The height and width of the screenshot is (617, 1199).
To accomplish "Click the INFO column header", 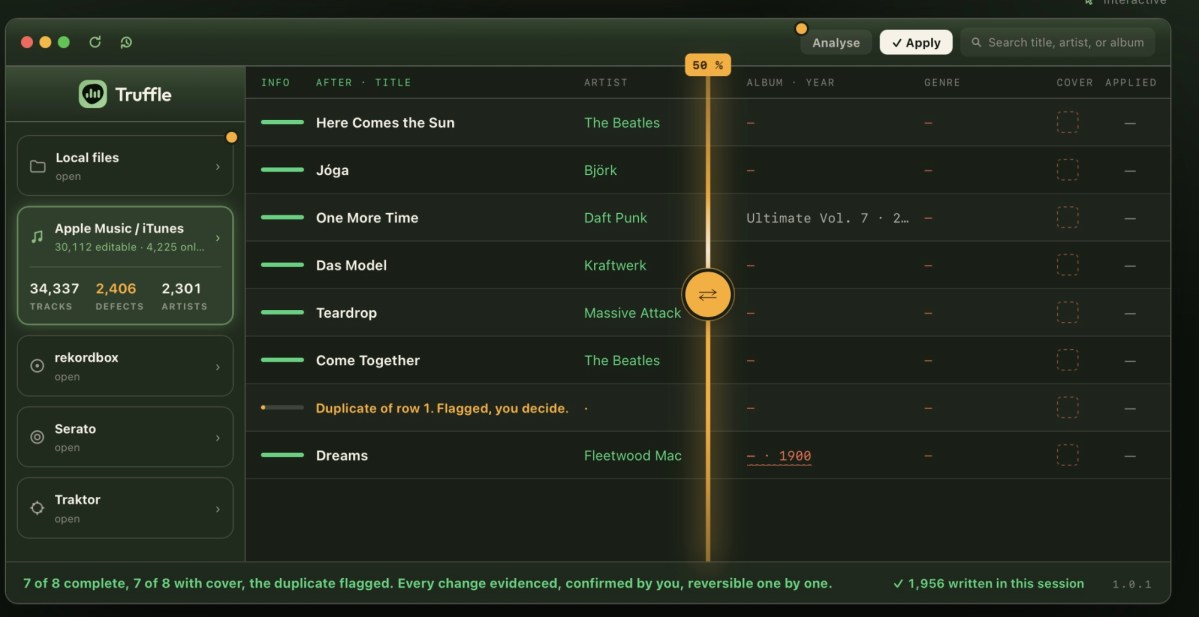I will point(275,83).
